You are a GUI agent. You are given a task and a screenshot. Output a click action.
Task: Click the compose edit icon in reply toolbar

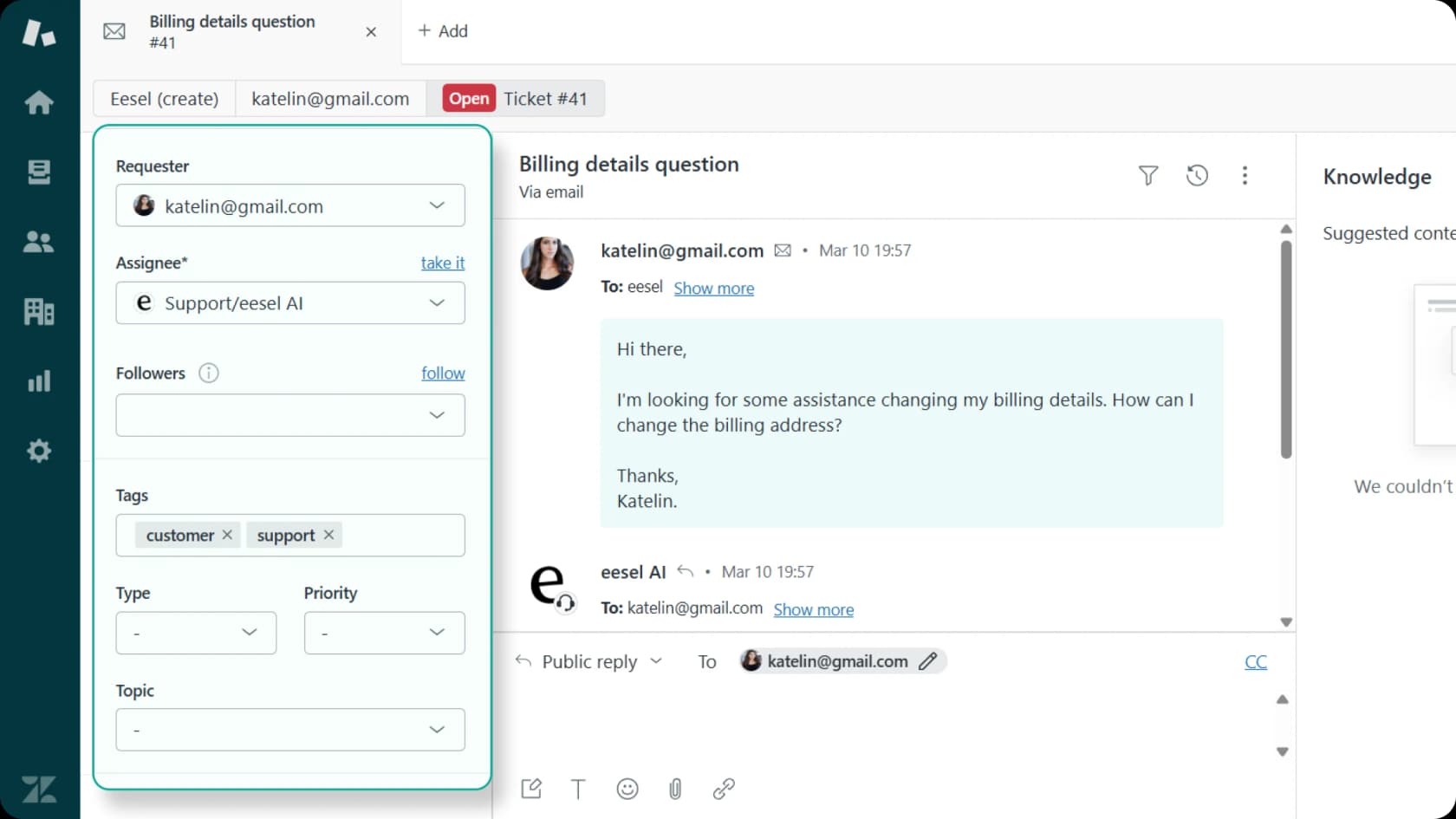[x=531, y=789]
